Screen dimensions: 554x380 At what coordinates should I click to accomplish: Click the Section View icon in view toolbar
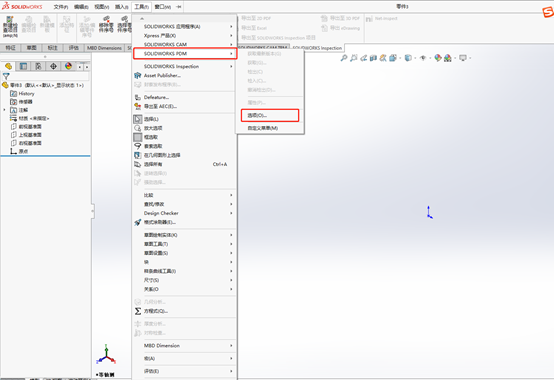pyautogui.click(x=373, y=58)
